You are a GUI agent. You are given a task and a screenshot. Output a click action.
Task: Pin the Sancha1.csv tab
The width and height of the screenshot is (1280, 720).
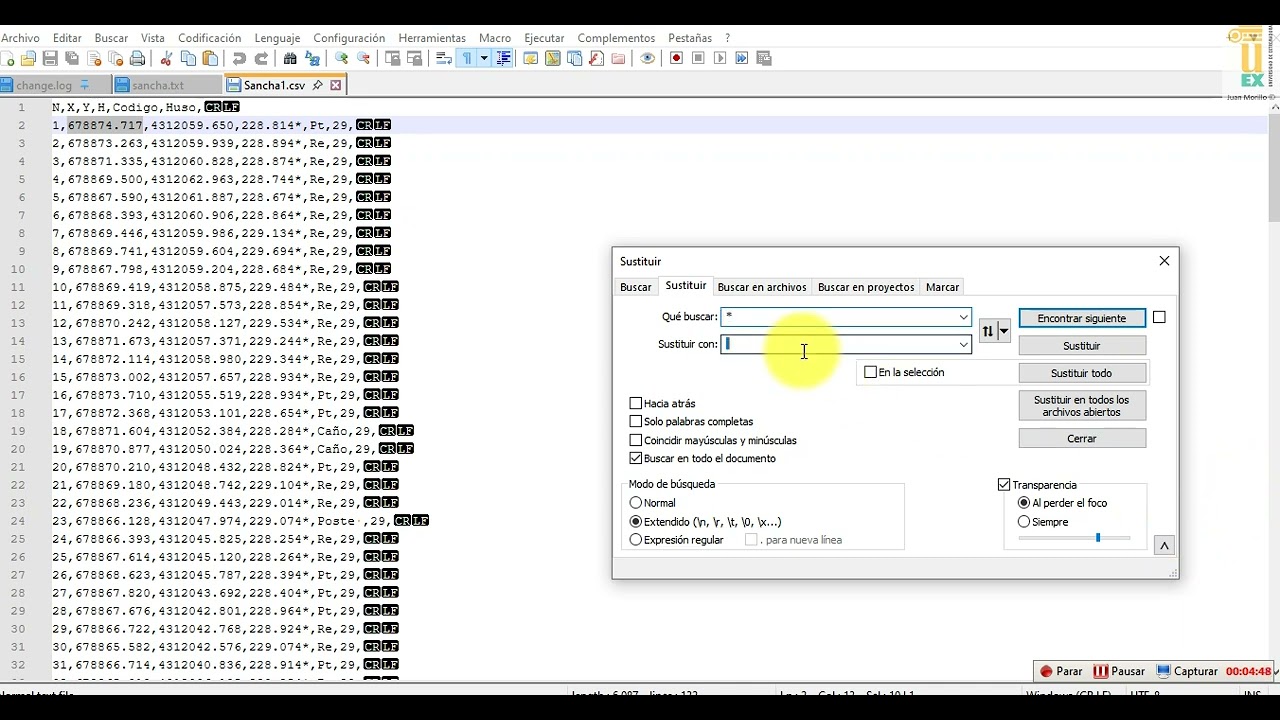(318, 85)
